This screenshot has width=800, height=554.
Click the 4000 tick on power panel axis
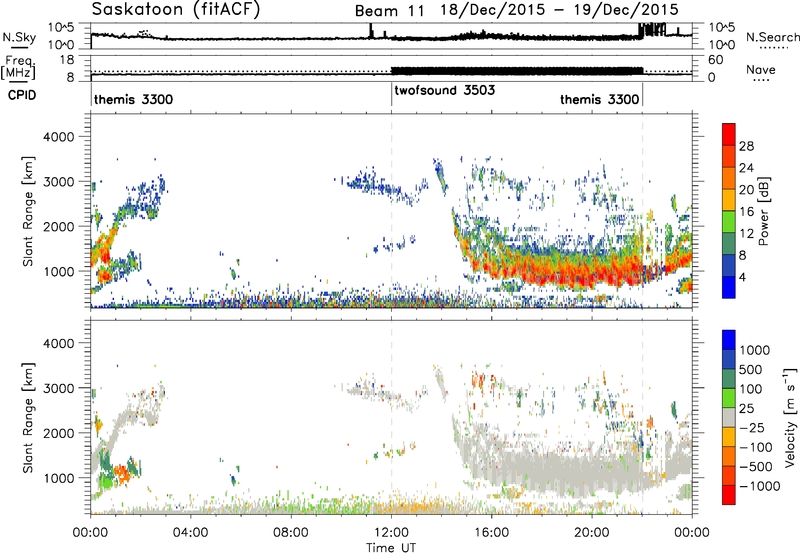(59, 137)
